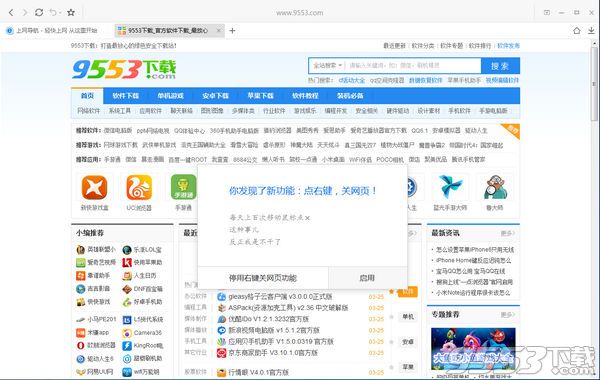The image size is (600, 380).
Task: Open the 苹果下载 navigation tab
Action: (260, 96)
